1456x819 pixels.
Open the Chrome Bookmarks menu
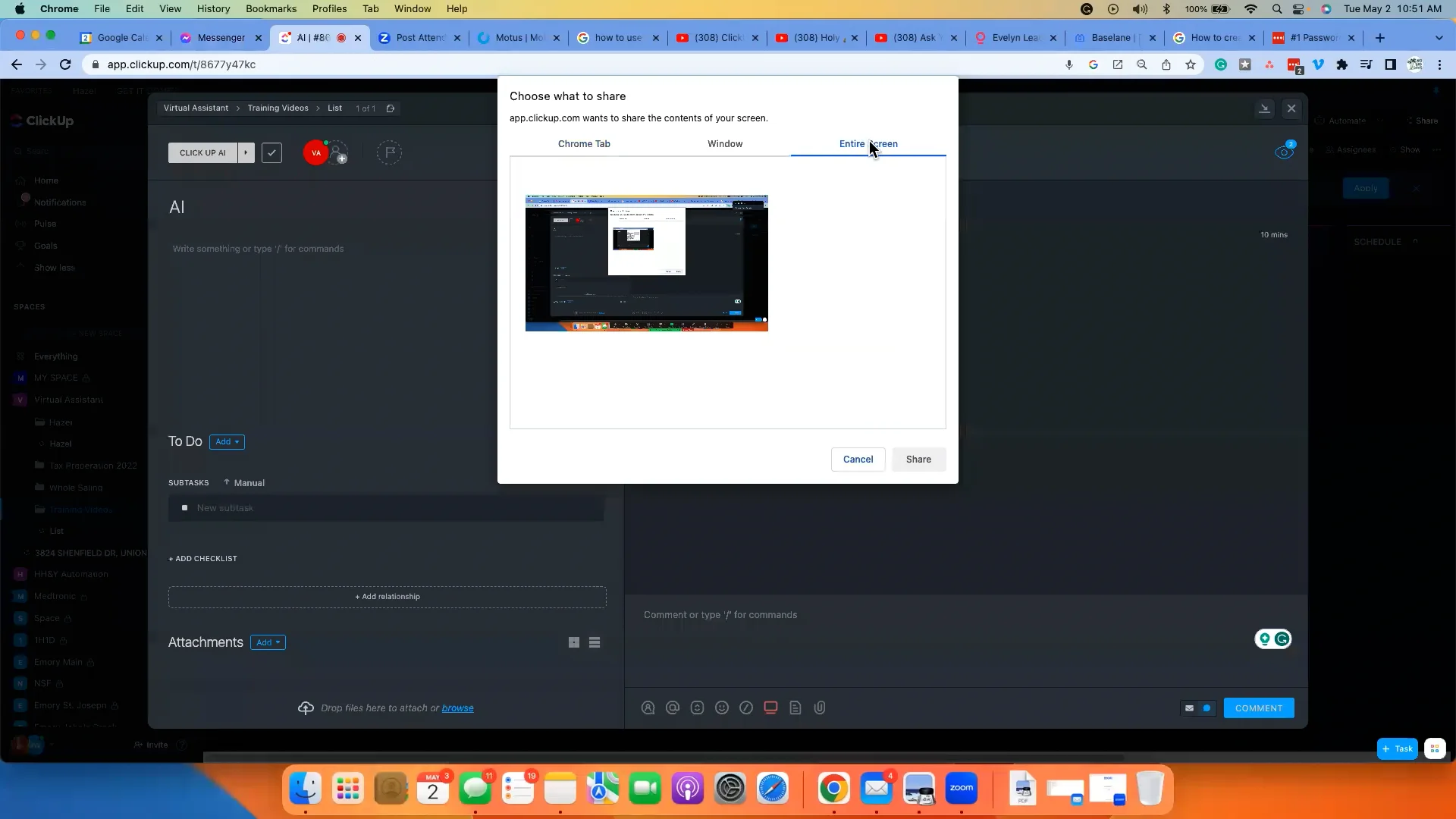[x=271, y=9]
